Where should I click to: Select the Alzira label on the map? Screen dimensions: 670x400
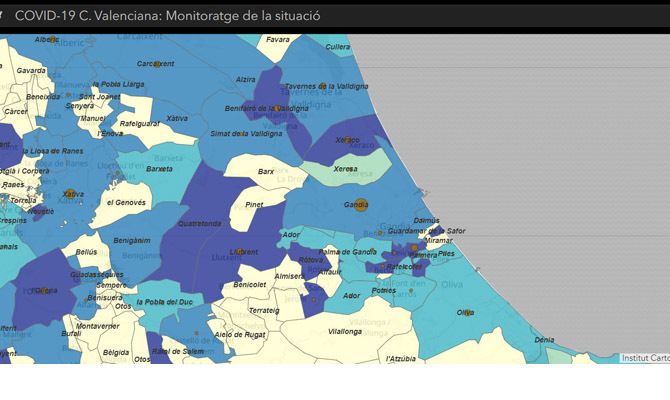[x=246, y=79]
